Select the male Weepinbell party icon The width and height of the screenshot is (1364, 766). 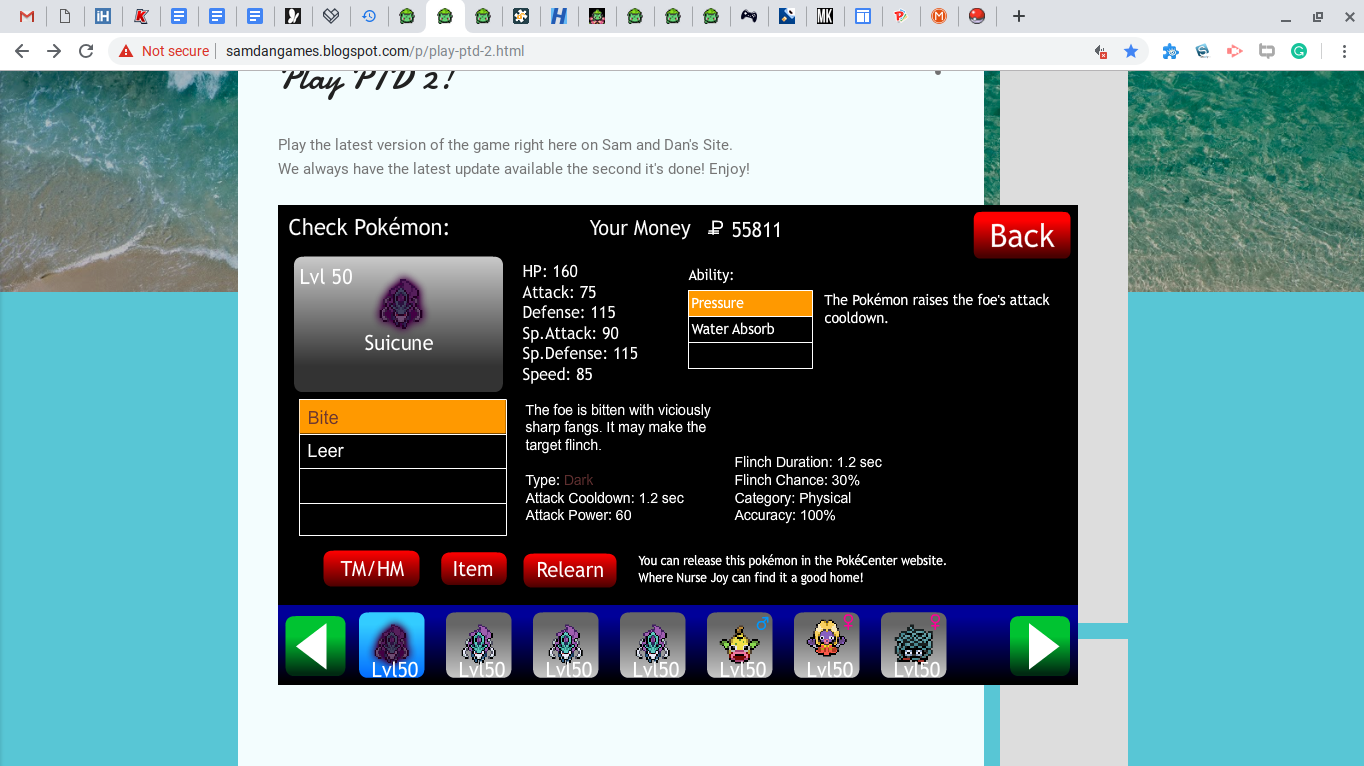(x=739, y=645)
